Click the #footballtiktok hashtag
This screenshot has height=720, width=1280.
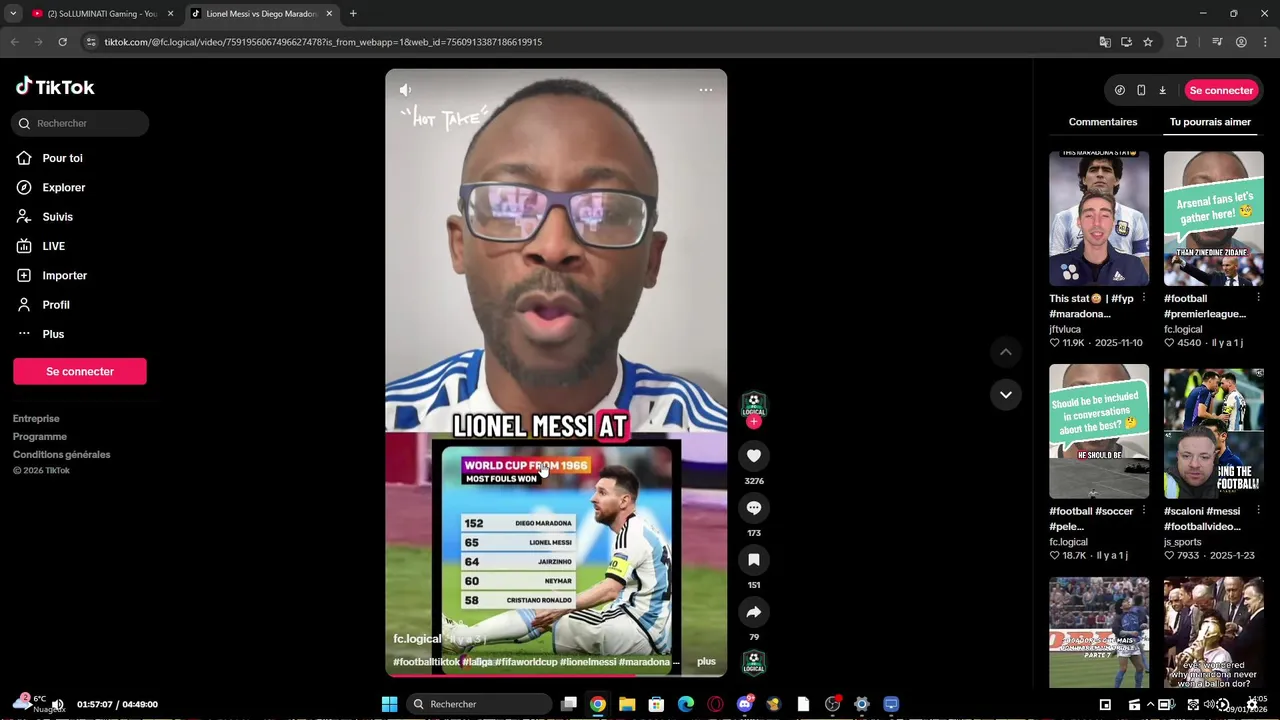tap(427, 662)
